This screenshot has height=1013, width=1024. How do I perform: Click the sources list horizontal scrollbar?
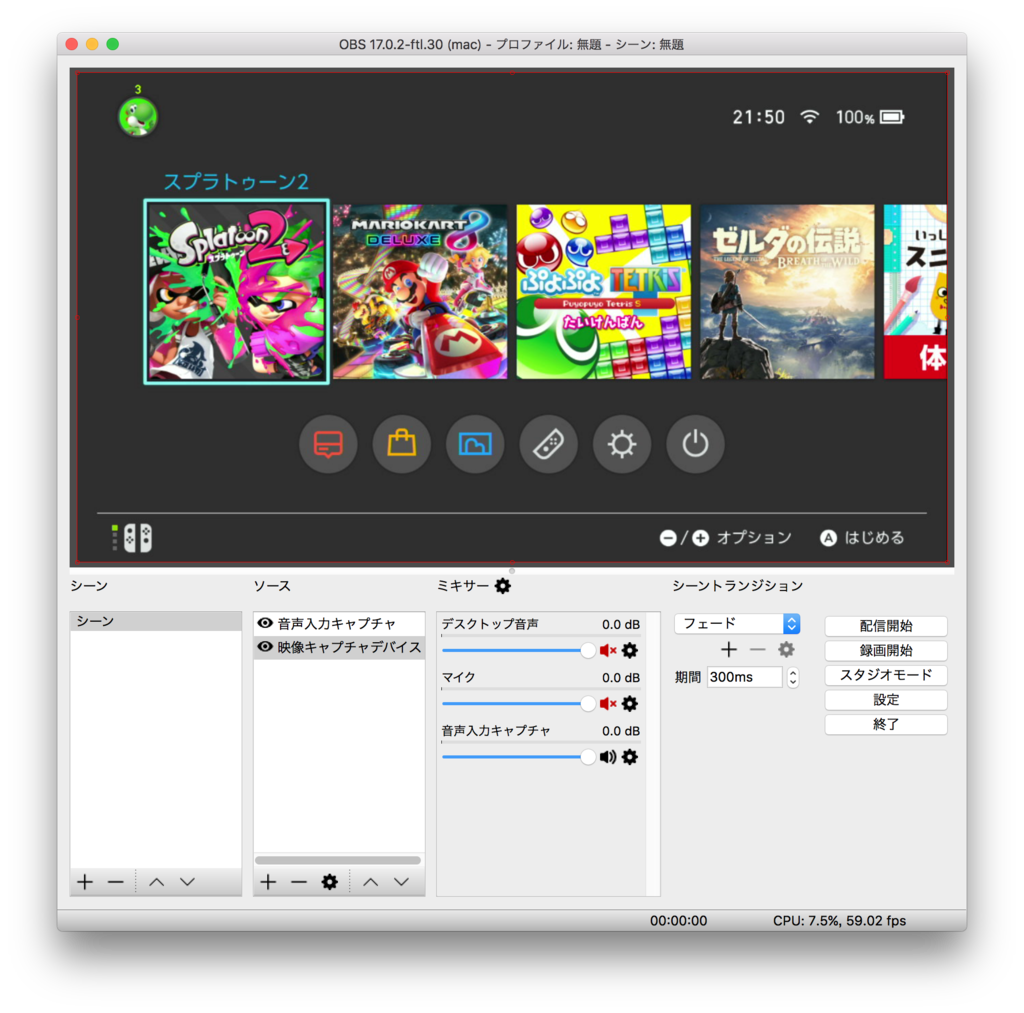pyautogui.click(x=338, y=860)
